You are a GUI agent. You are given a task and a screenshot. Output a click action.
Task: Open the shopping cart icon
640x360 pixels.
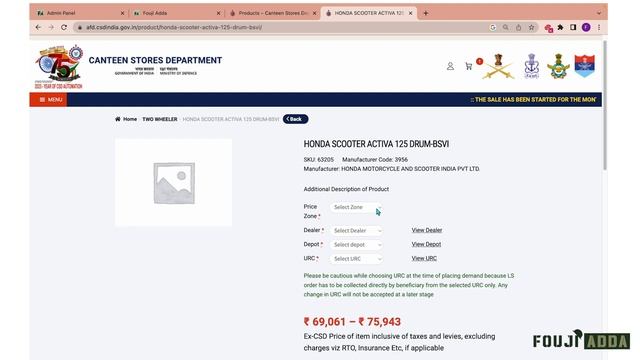[x=469, y=66]
